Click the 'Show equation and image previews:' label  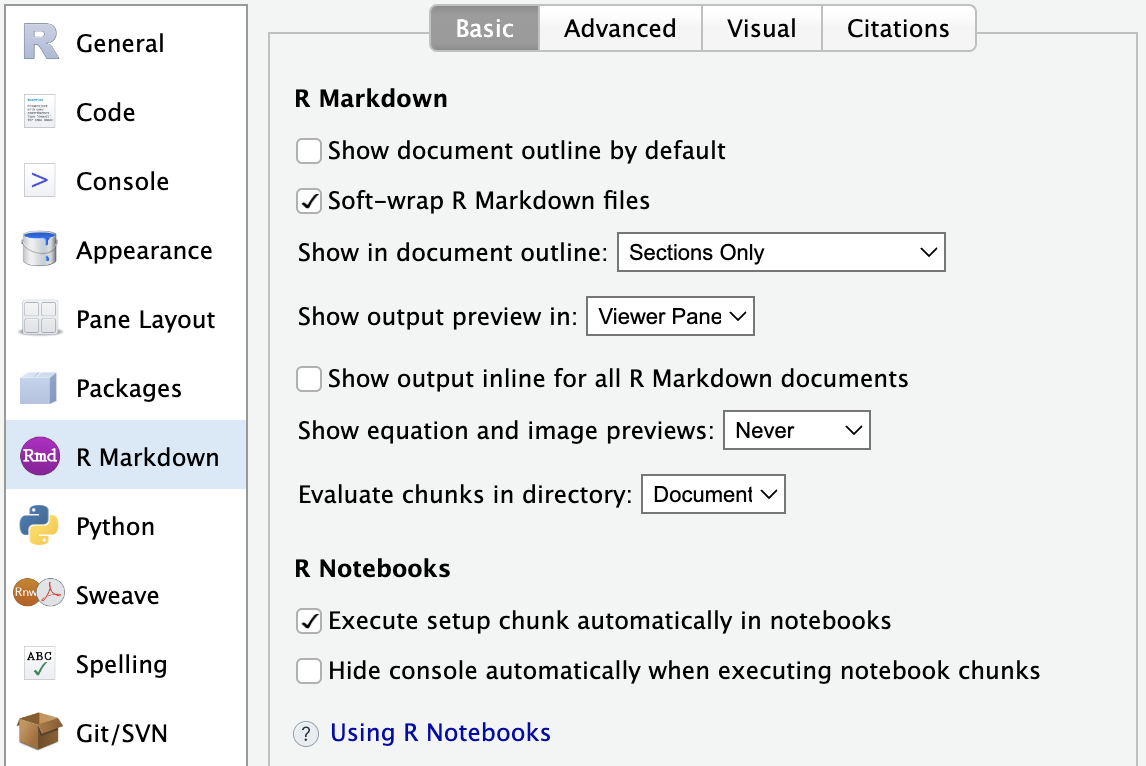(x=506, y=431)
